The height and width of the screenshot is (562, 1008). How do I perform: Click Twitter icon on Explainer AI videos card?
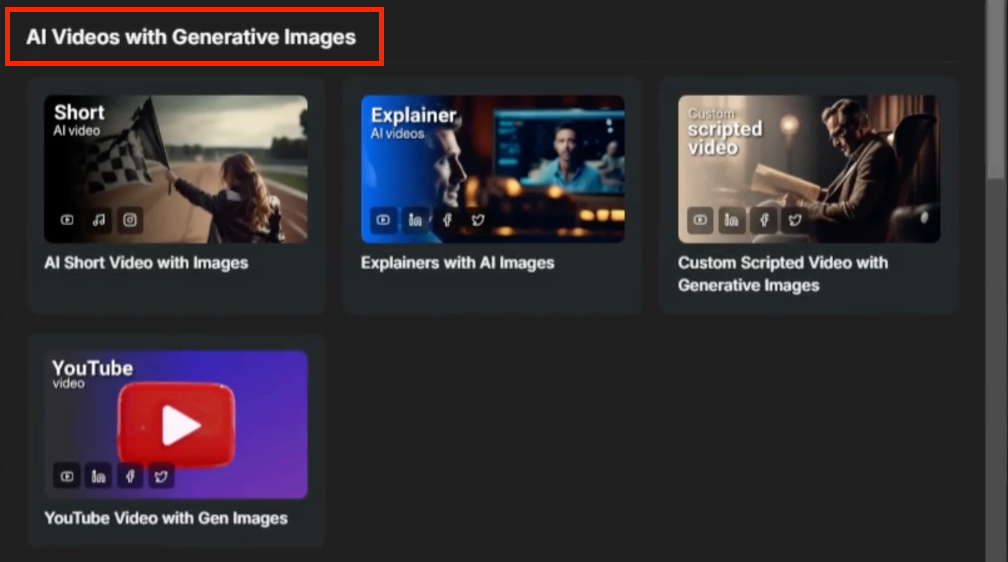pos(478,220)
